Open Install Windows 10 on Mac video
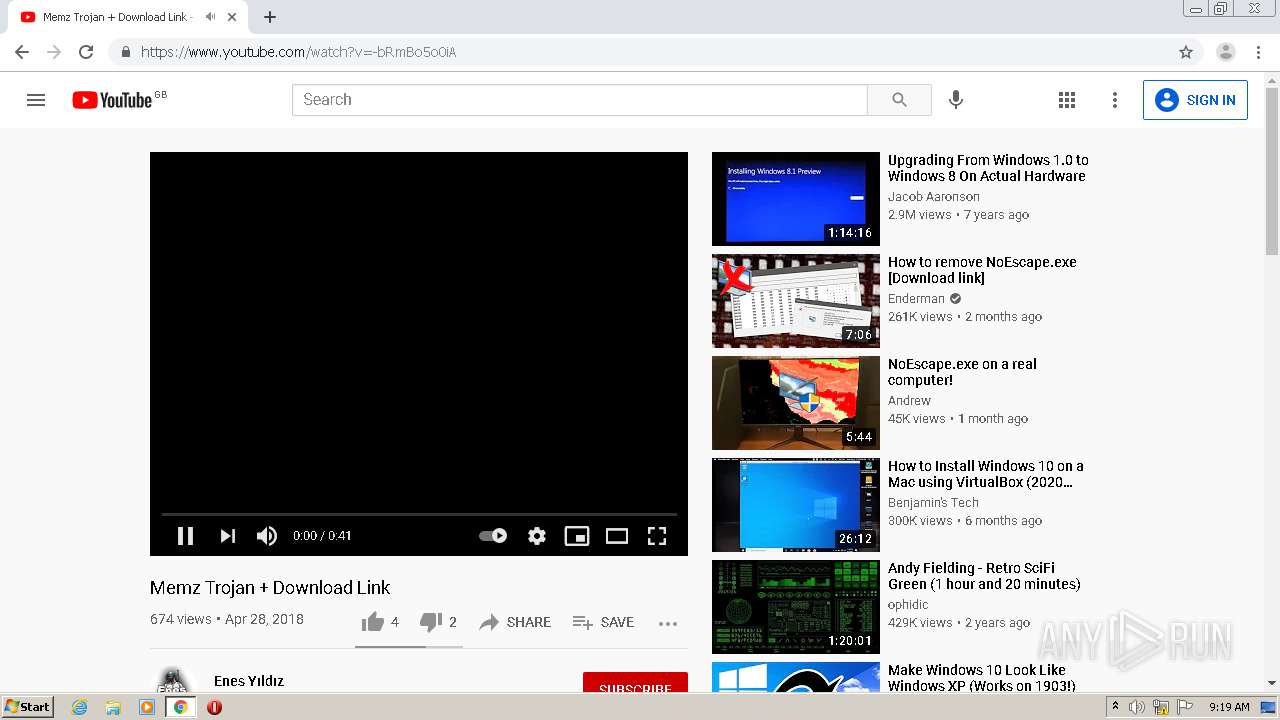The height and width of the screenshot is (720, 1280). (x=796, y=505)
